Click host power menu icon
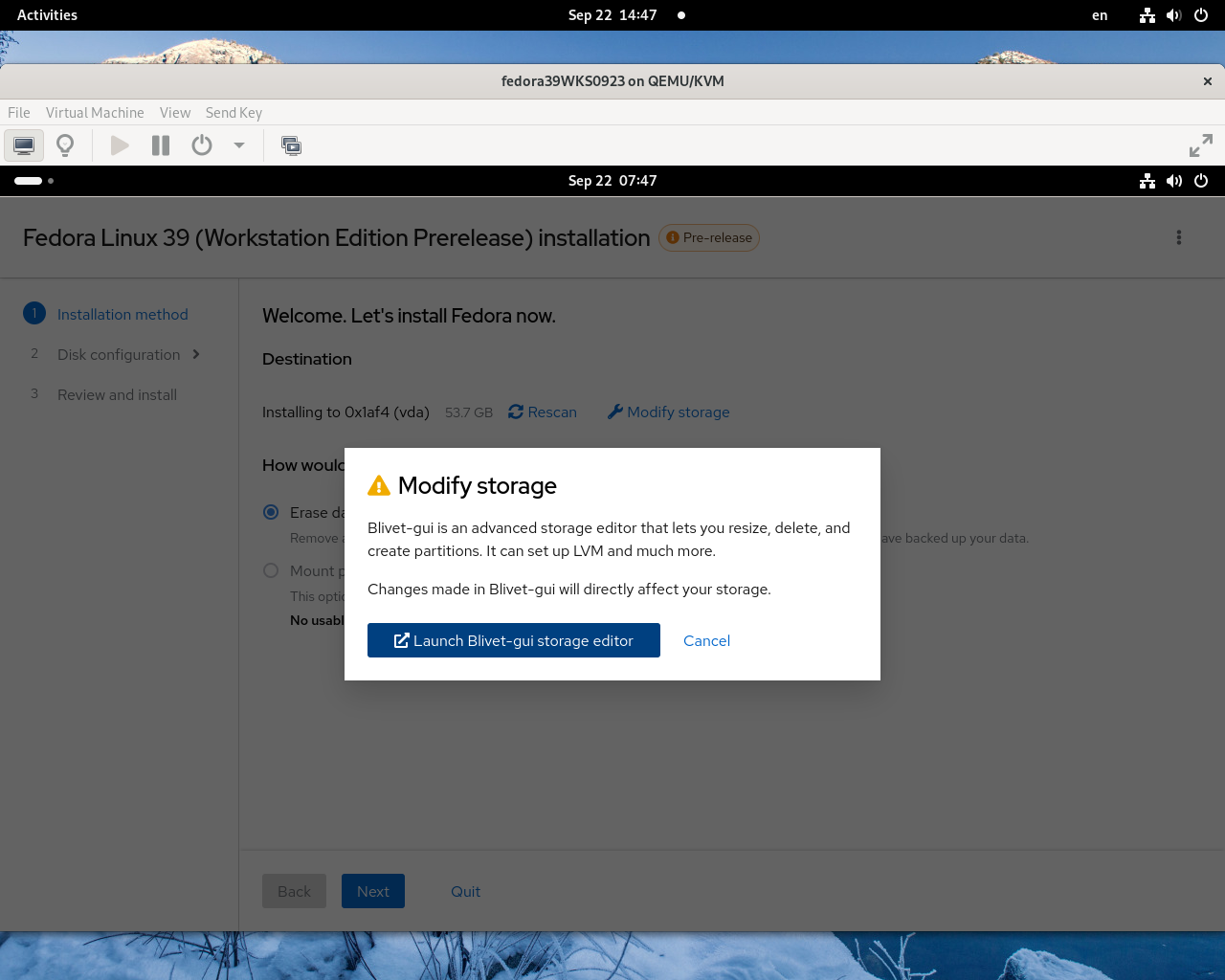 coord(1201,15)
